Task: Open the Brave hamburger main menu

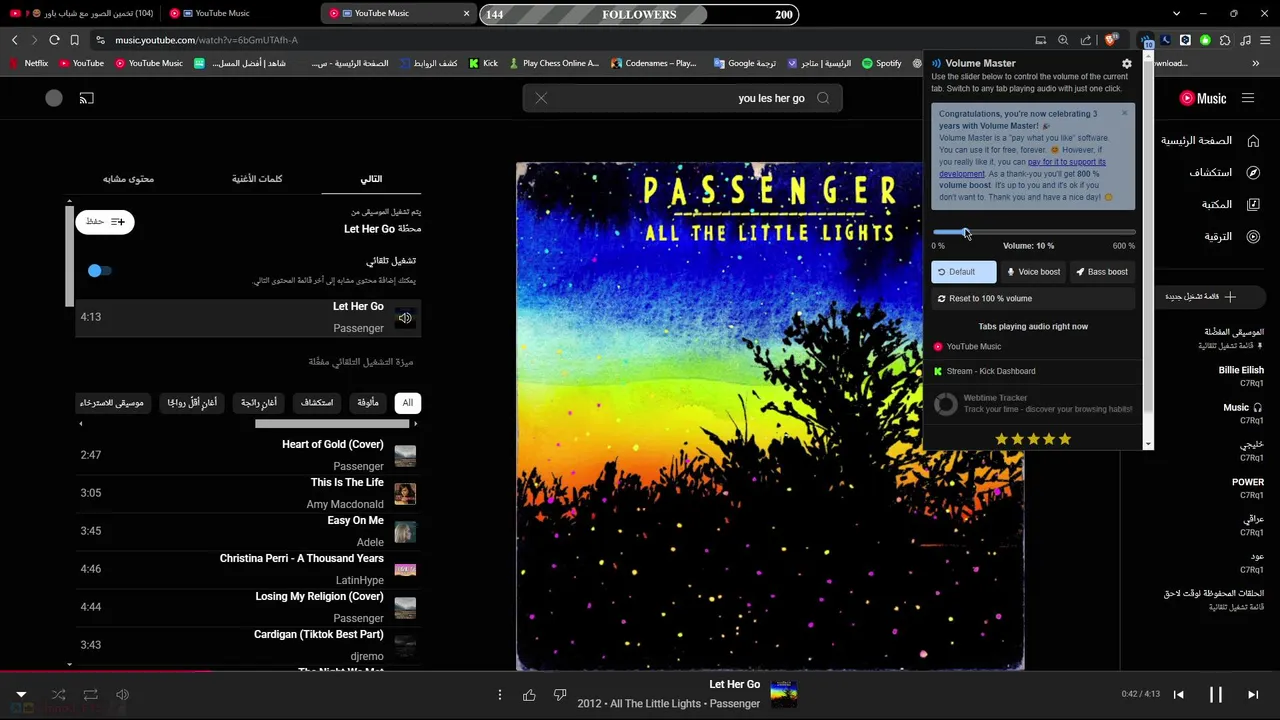Action: pos(1265,40)
